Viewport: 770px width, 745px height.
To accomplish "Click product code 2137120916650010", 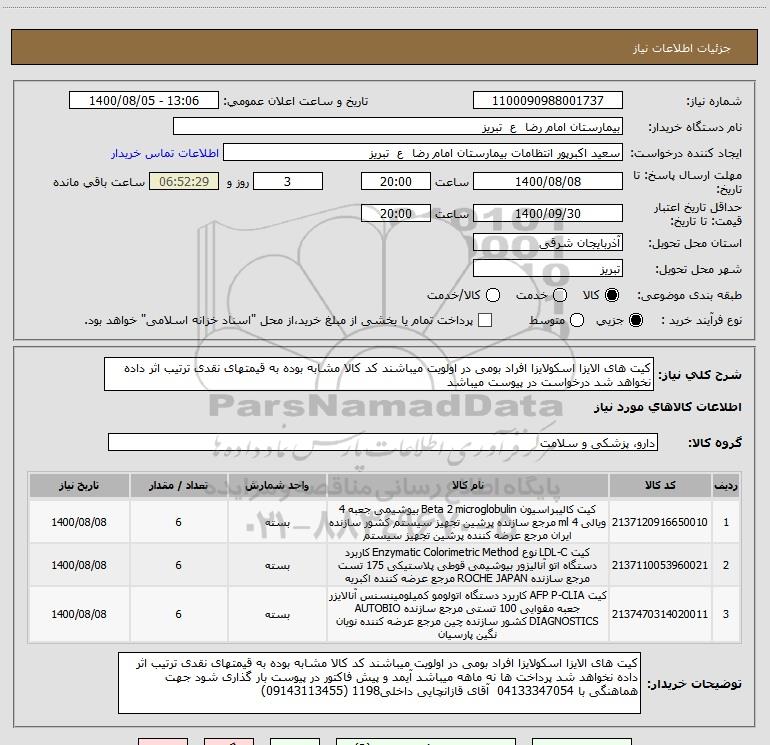I will (660, 522).
